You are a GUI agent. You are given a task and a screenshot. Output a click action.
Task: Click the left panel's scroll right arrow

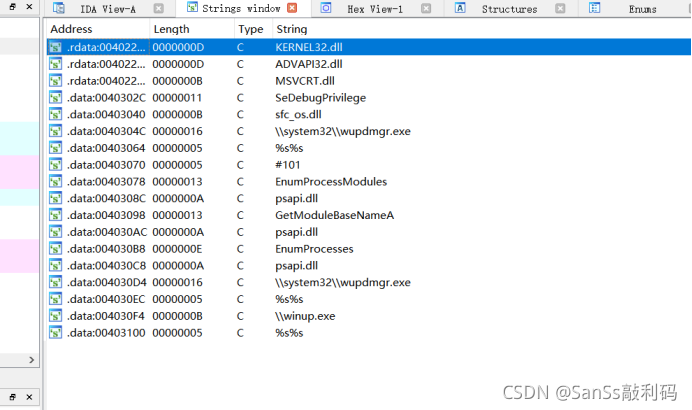[x=32, y=359]
